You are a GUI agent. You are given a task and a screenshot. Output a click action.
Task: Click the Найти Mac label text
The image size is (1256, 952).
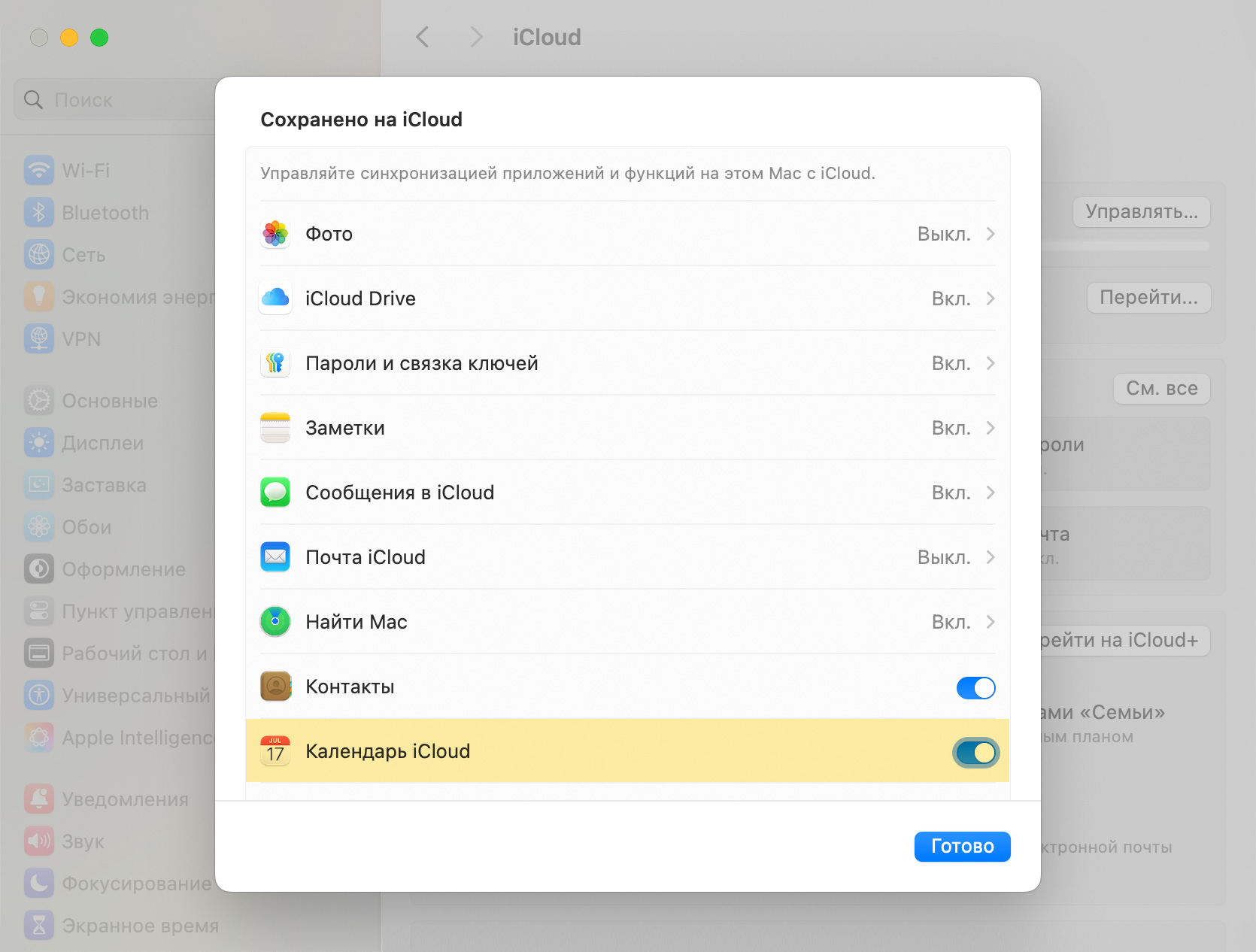[356, 622]
